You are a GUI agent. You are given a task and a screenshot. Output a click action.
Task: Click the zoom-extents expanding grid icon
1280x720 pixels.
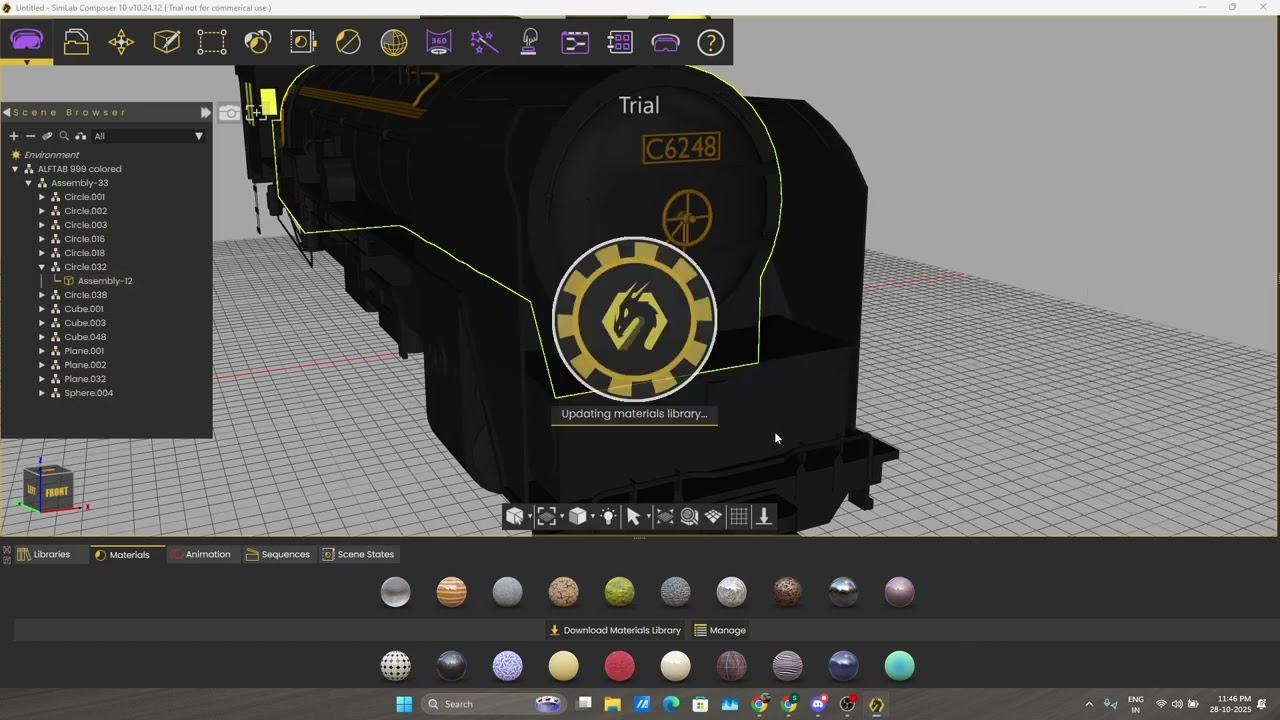coord(665,516)
